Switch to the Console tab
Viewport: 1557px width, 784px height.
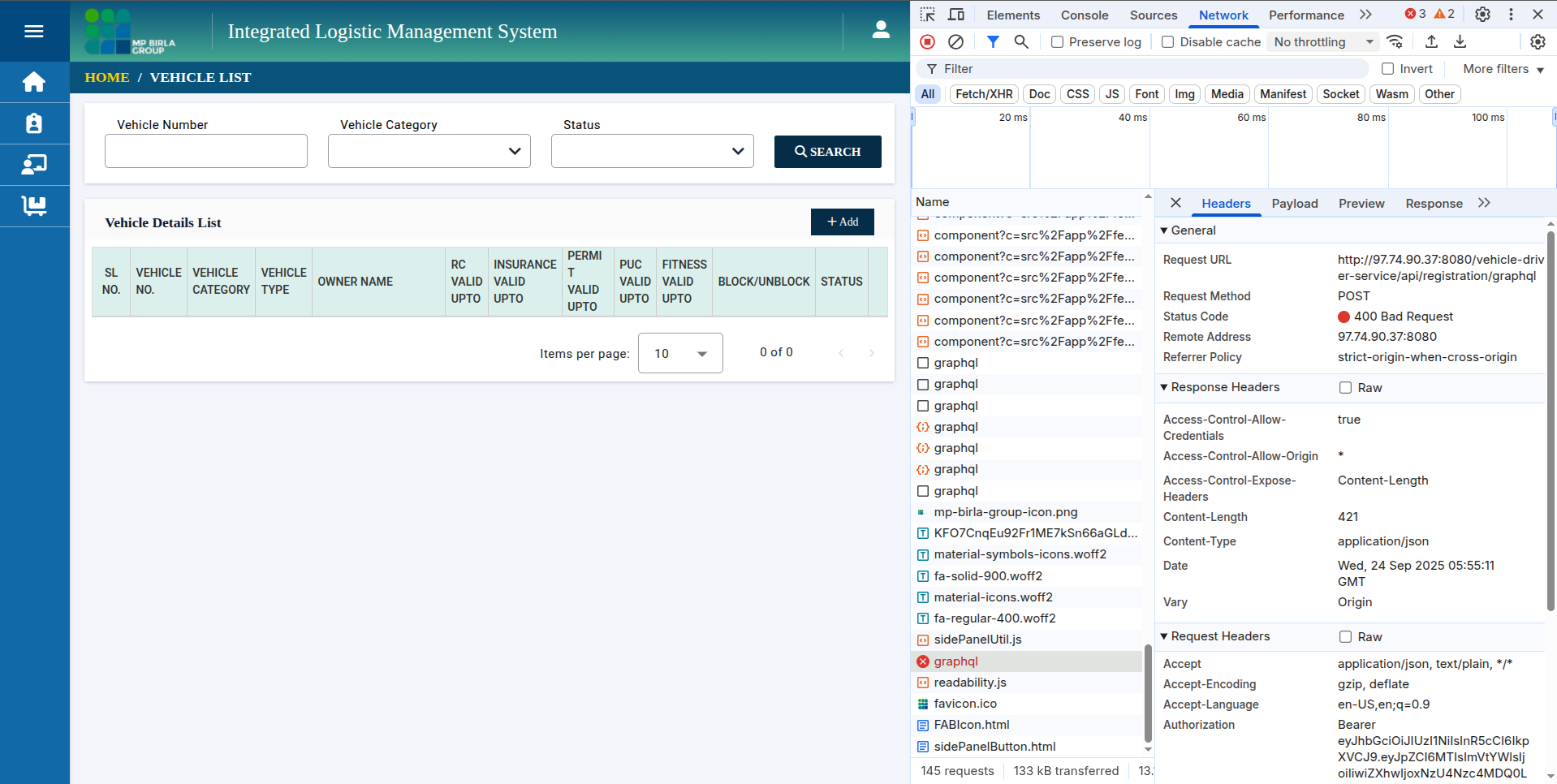click(1084, 15)
